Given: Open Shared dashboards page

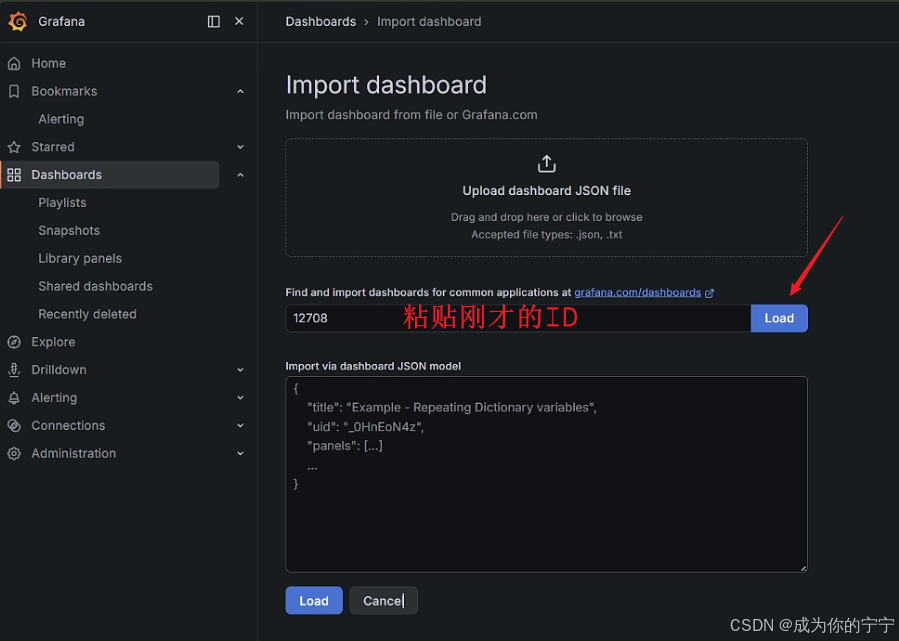Looking at the screenshot, I should click(x=96, y=286).
